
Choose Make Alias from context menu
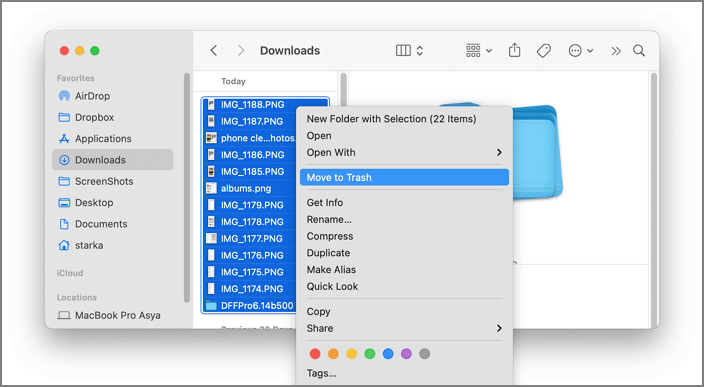pos(404,270)
